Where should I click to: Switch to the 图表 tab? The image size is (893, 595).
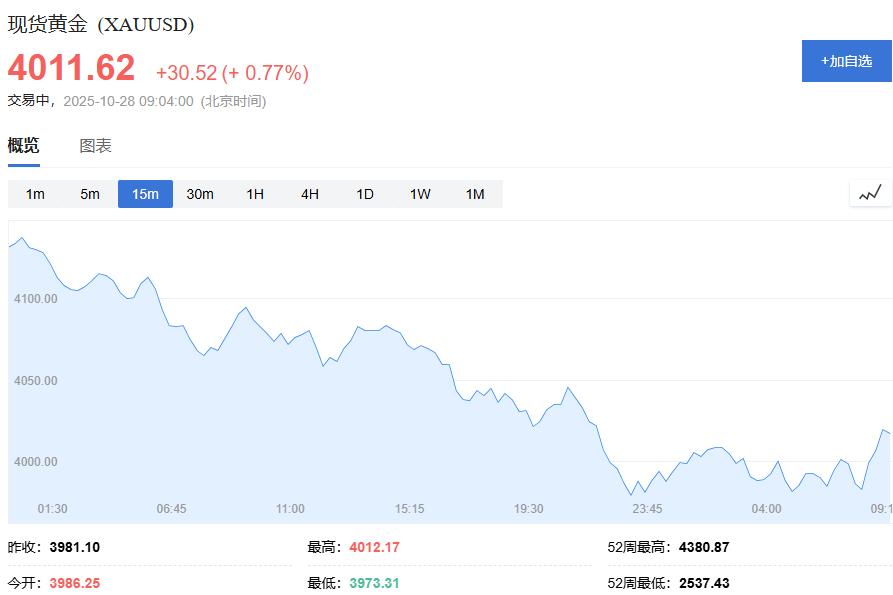[96, 145]
